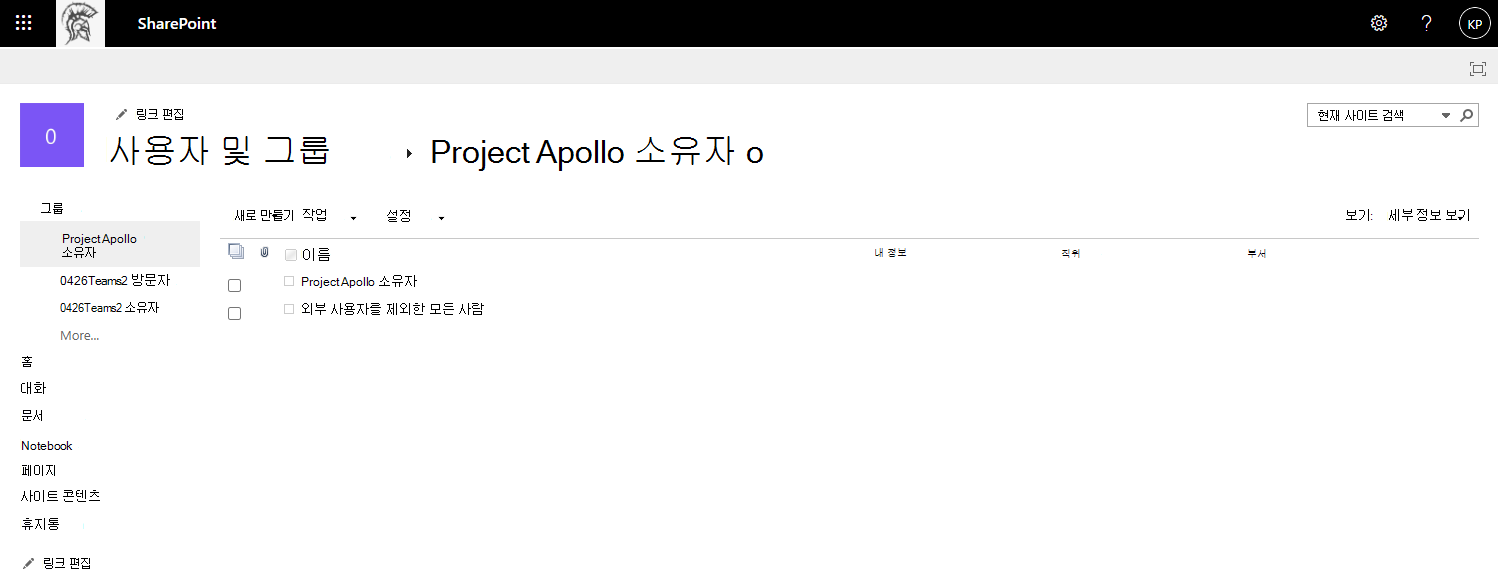Check the box for Project Apollo 소유자 row
This screenshot has width=1498, height=588.
pyautogui.click(x=235, y=286)
